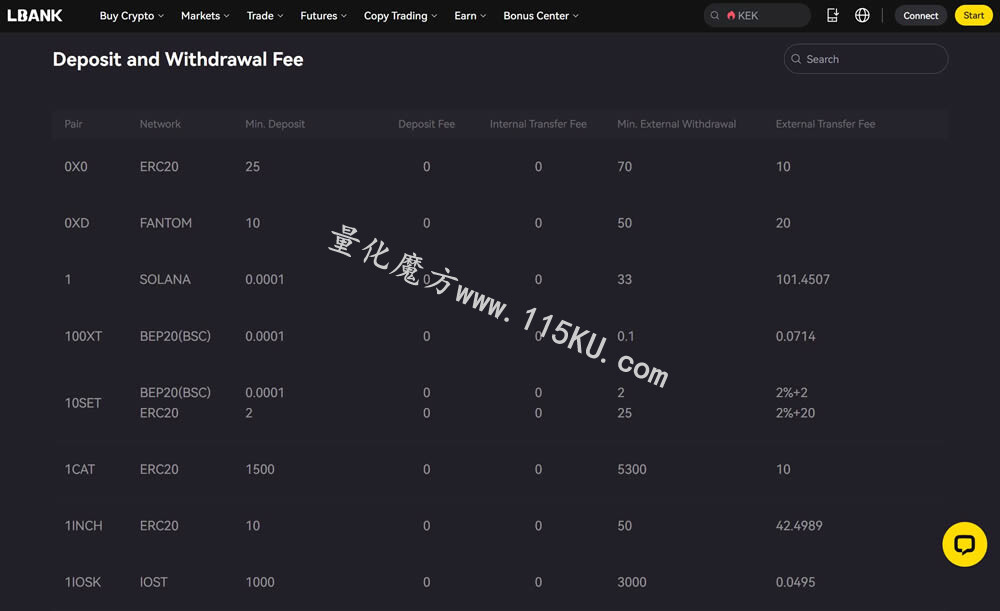Click the SOLANA network cell
The height and width of the screenshot is (611, 1000).
165,279
